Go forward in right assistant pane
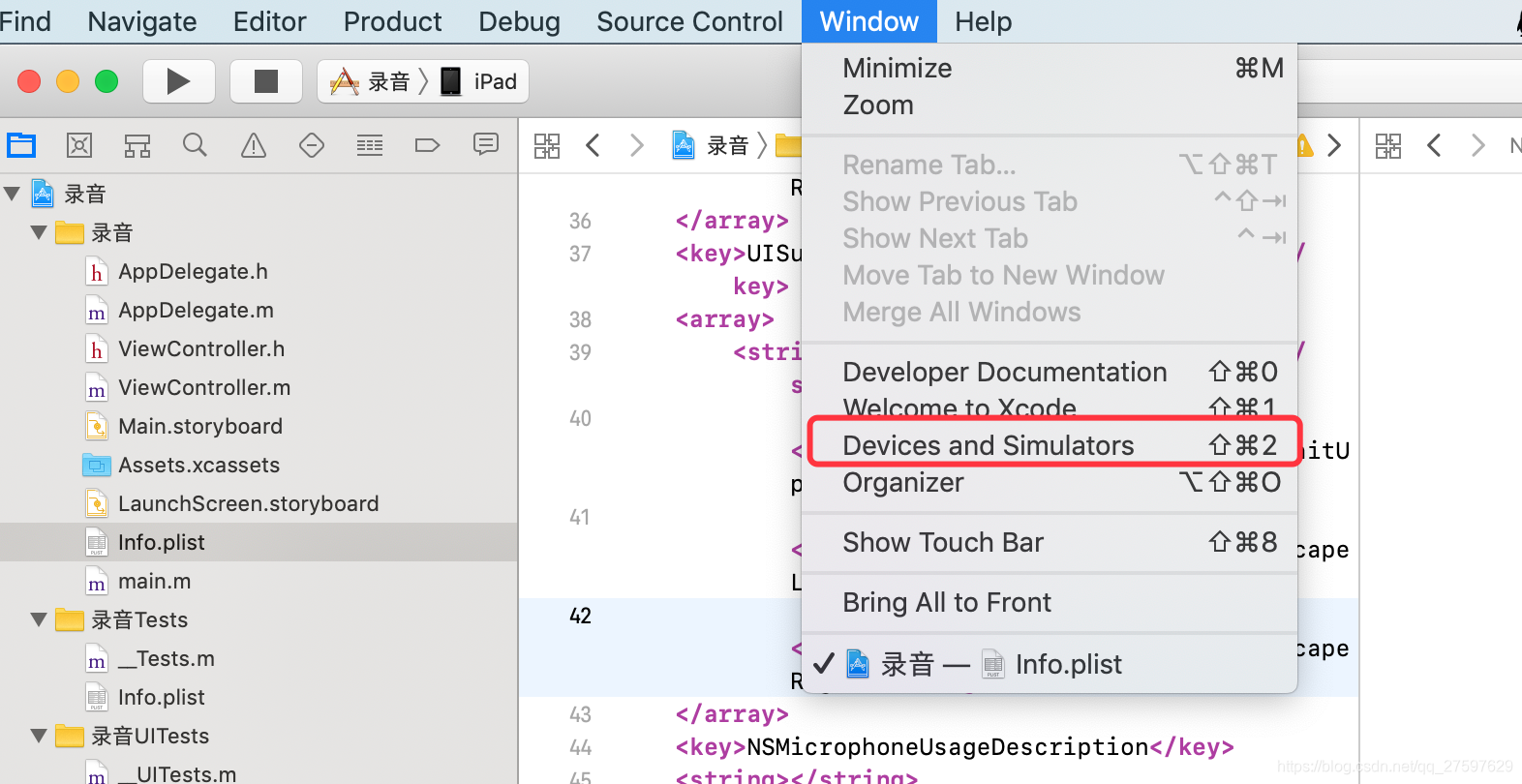Image resolution: width=1522 pixels, height=784 pixels. tap(1477, 146)
